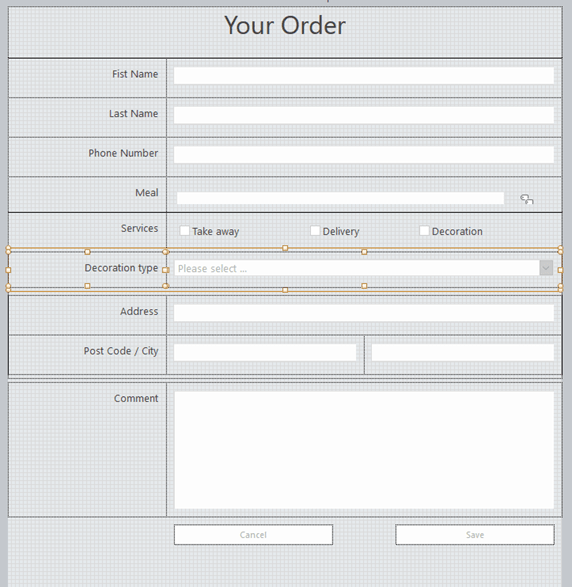Focus the Fist Name text field
This screenshot has height=587, width=572.
click(363, 76)
